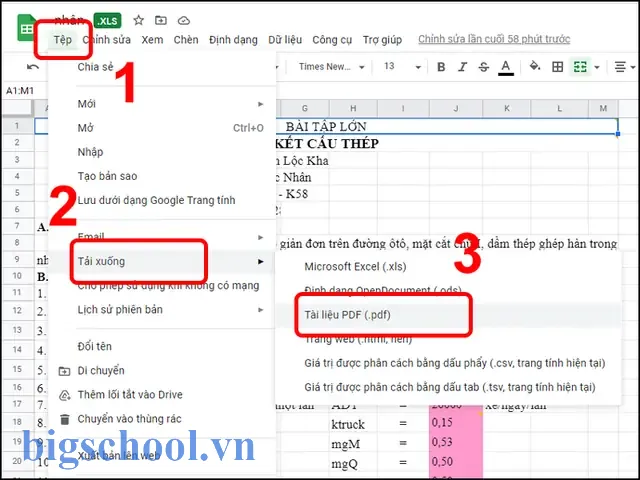Screen dimensions: 640x480
Task: Open text color picker
Action: pyautogui.click(x=506, y=67)
